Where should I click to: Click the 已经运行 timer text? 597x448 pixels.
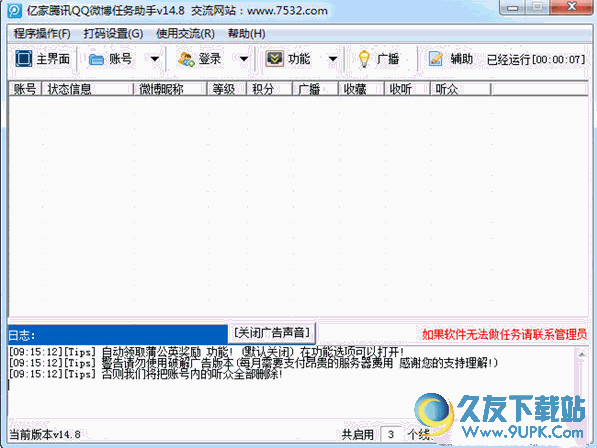click(536, 59)
